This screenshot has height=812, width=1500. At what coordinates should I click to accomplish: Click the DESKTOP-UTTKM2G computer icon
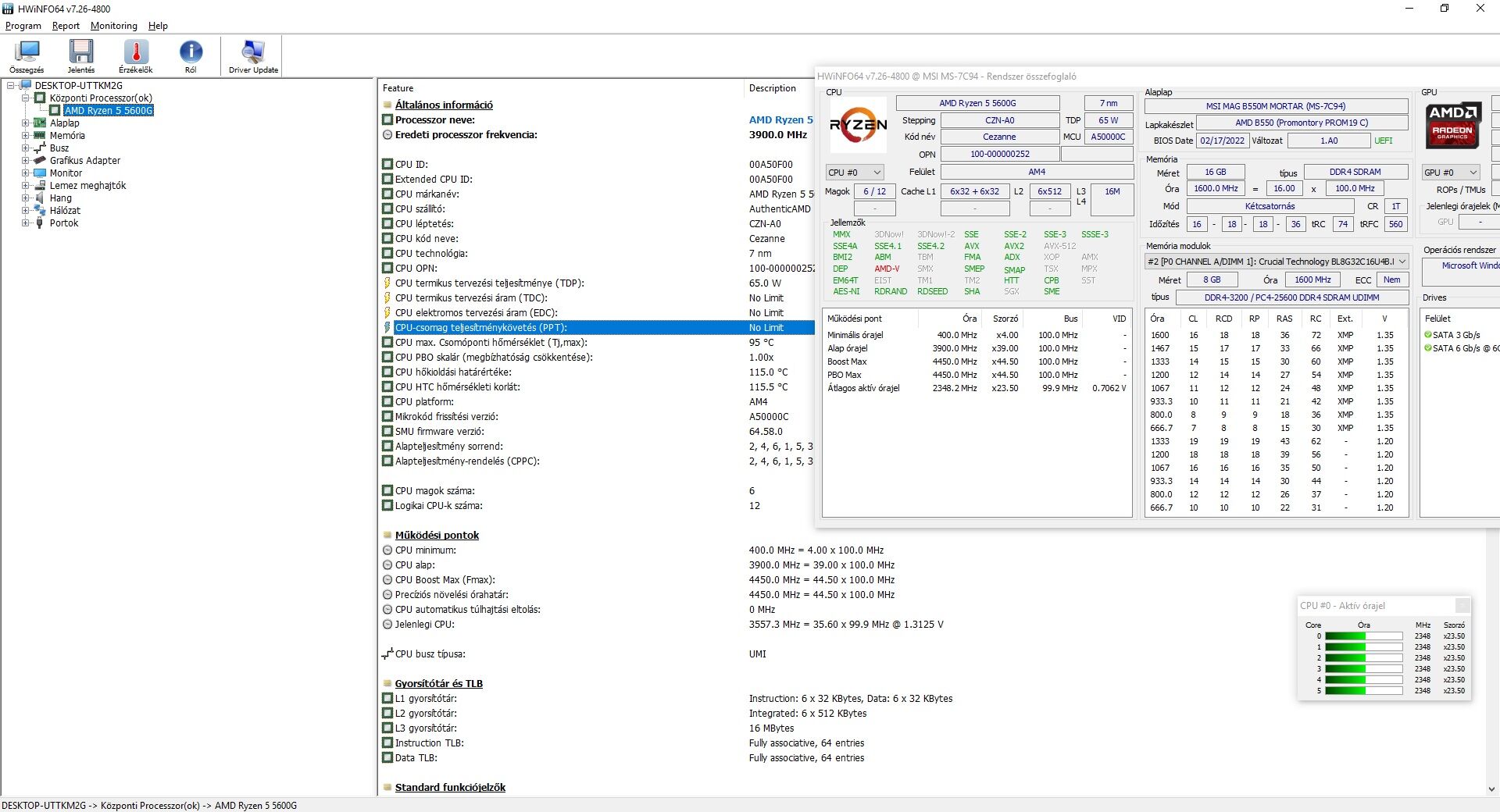[x=25, y=85]
